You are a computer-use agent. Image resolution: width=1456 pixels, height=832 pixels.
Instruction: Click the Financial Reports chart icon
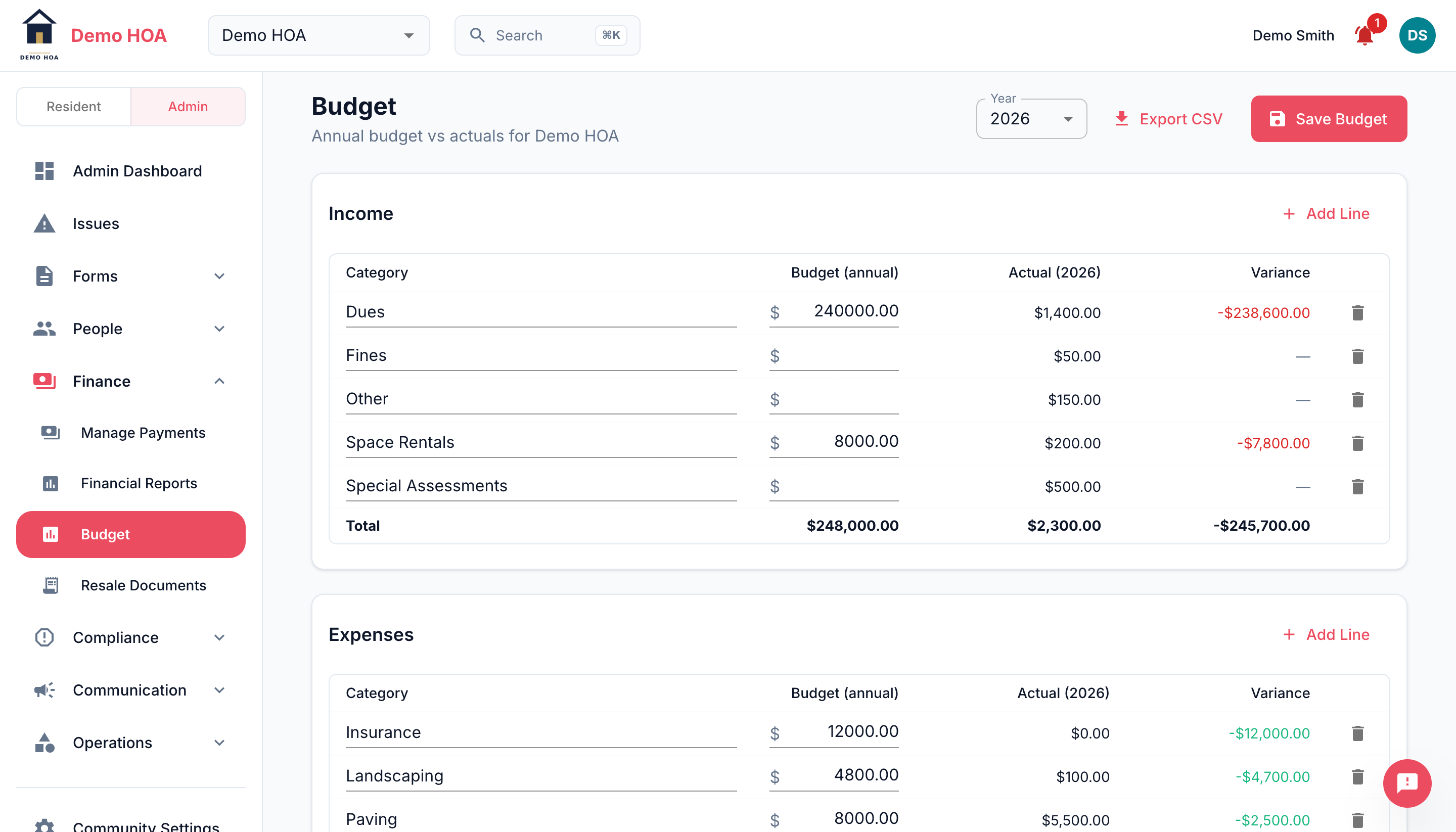(51, 483)
